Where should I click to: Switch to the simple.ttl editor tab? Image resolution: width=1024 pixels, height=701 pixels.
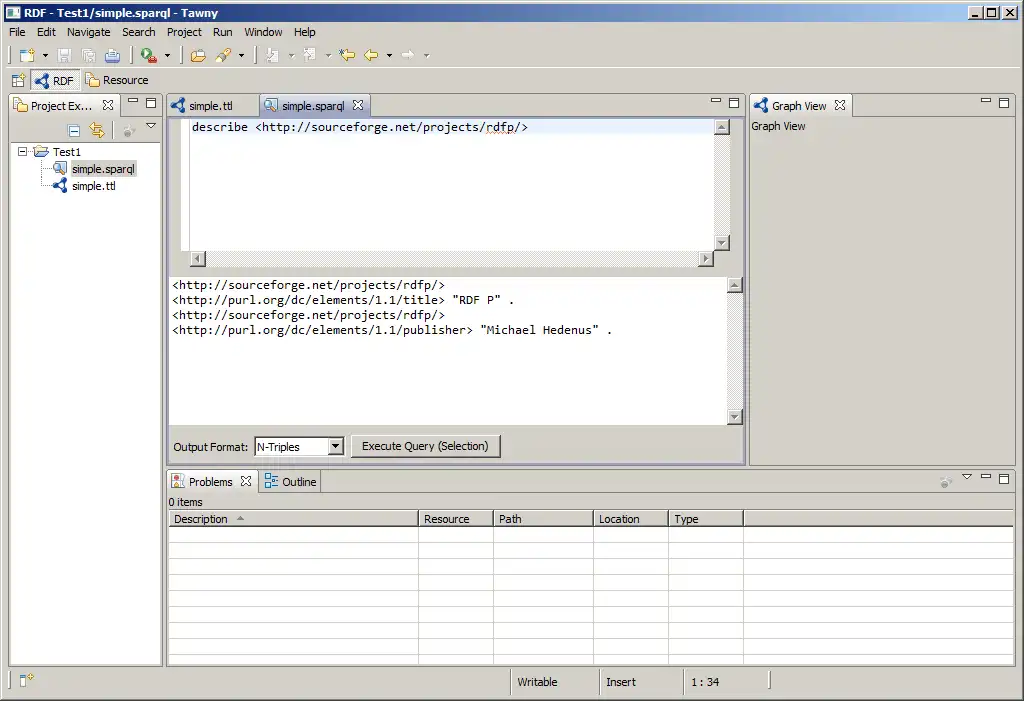pos(210,106)
